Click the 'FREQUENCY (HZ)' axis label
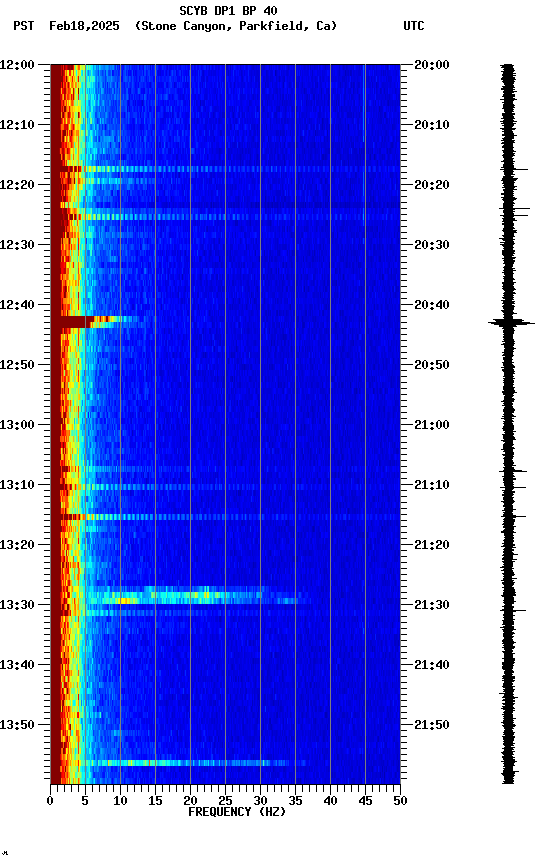552x864 pixels. point(237,813)
